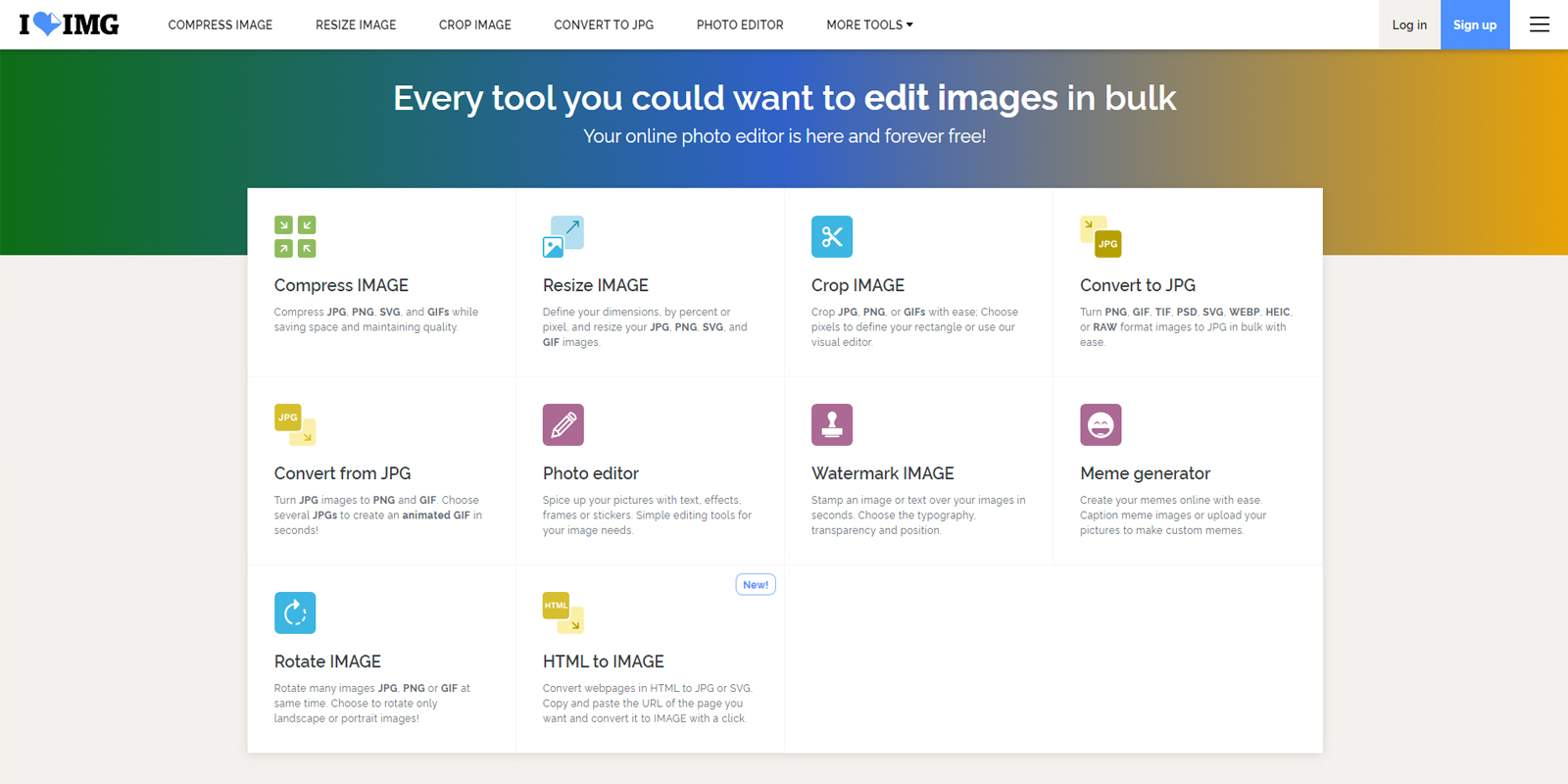Click the New! badge on HTML to IMAGE
This screenshot has width=1568, height=784.
click(756, 584)
